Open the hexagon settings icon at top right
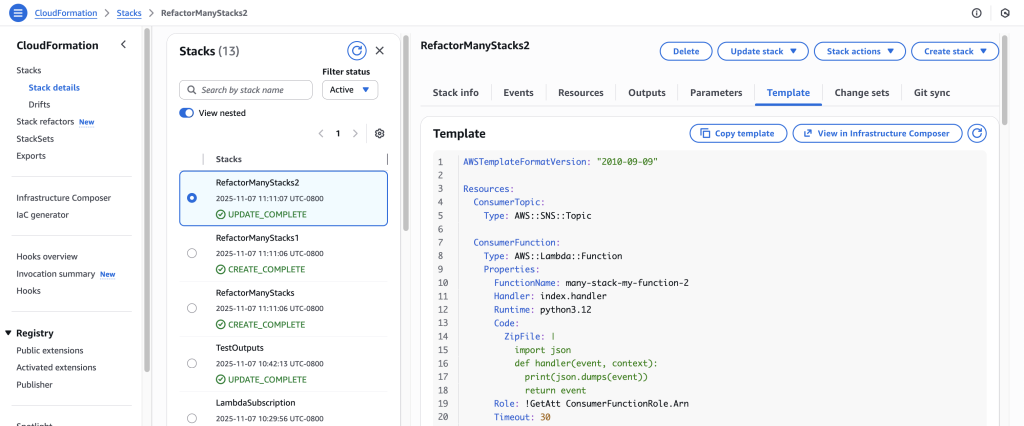The width and height of the screenshot is (1024, 426). tap(1005, 13)
